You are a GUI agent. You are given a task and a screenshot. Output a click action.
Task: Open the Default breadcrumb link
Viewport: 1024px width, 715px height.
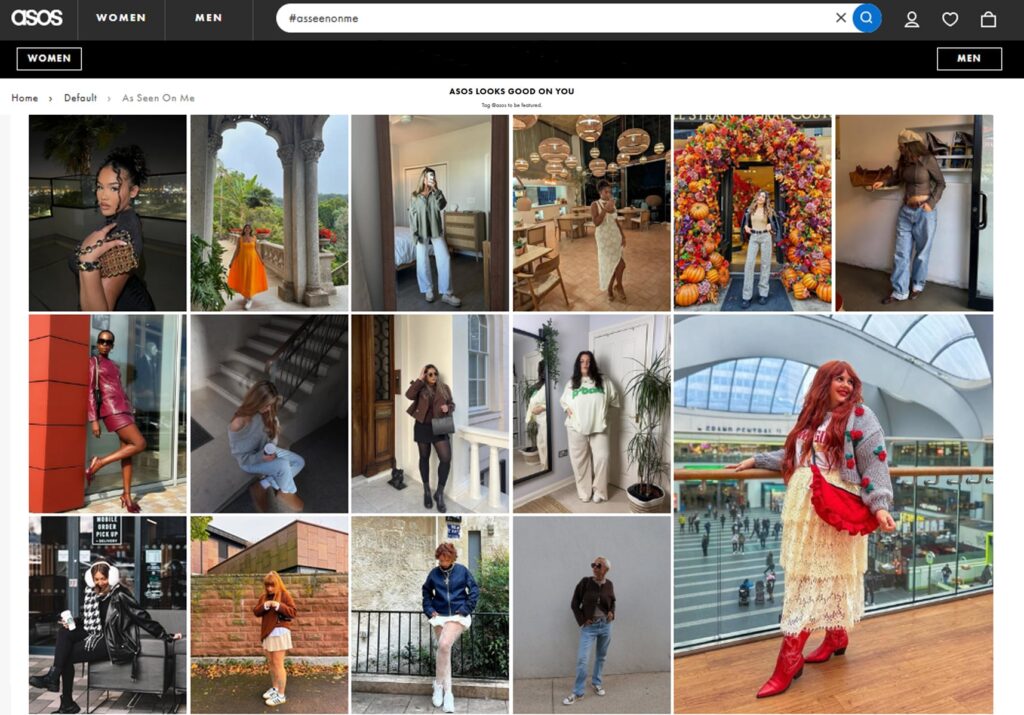click(78, 98)
